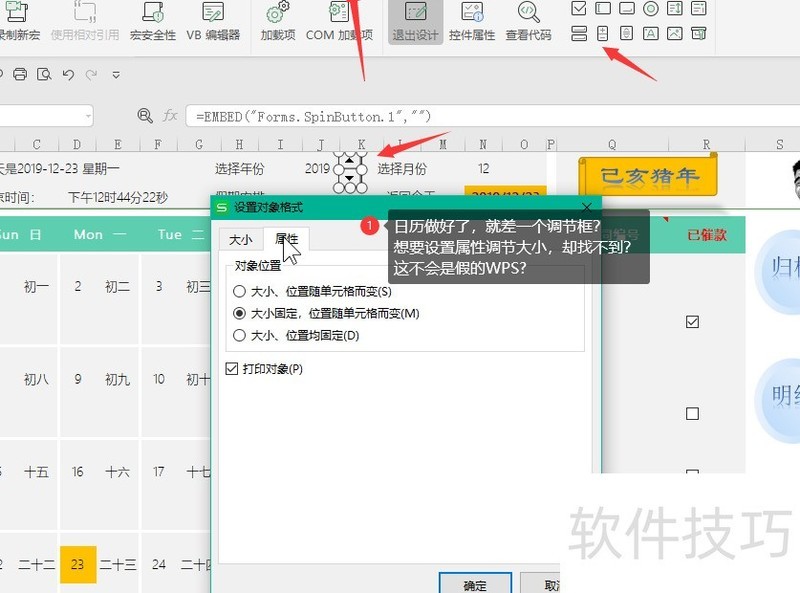
Task: Toggle the 打印对象(P) checkbox
Action: pyautogui.click(x=232, y=368)
